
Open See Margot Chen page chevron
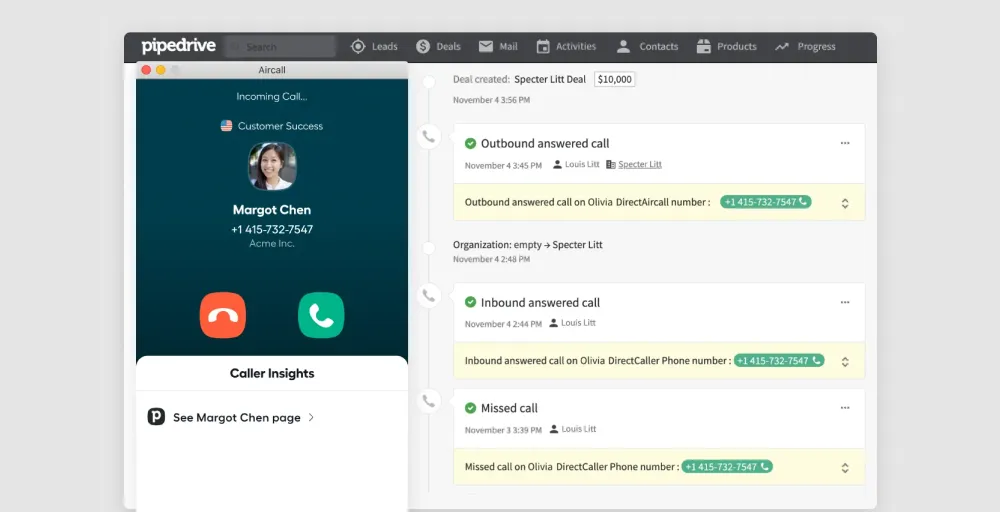click(311, 418)
